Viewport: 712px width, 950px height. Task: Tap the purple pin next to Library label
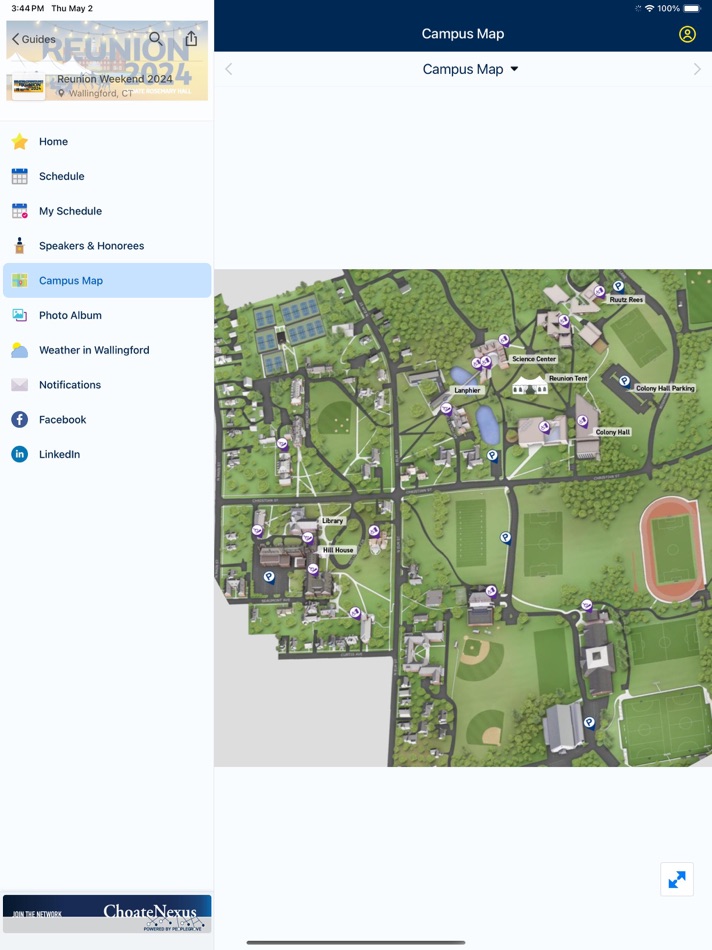coord(308,538)
